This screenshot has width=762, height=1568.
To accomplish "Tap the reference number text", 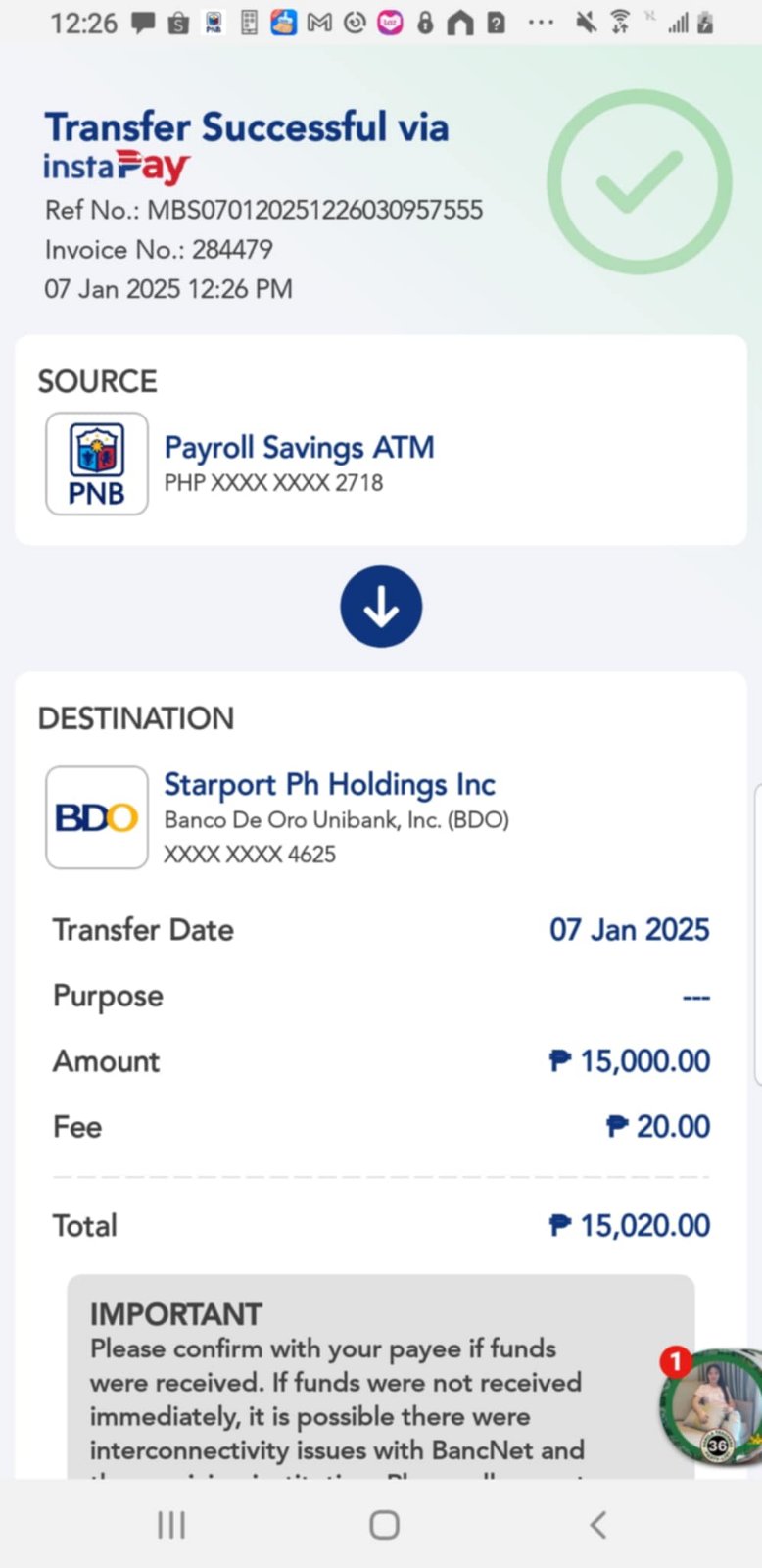I will tap(263, 210).
